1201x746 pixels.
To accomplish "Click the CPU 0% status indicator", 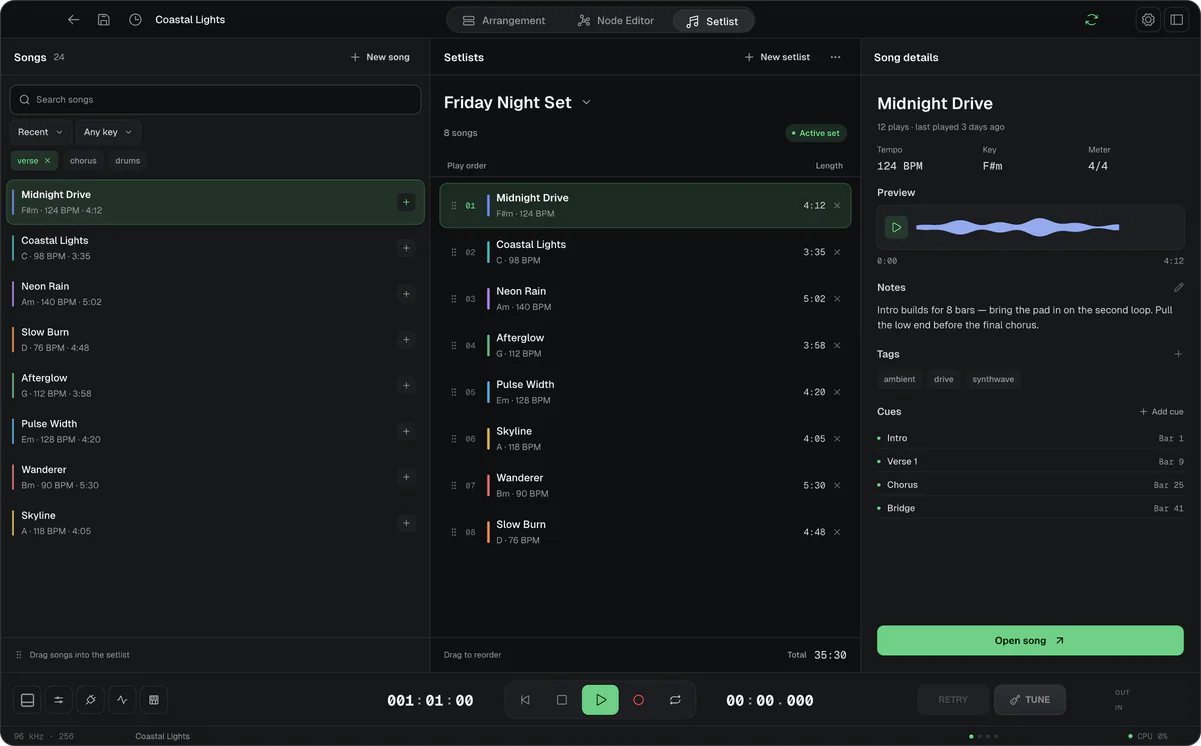I will 1148,736.
